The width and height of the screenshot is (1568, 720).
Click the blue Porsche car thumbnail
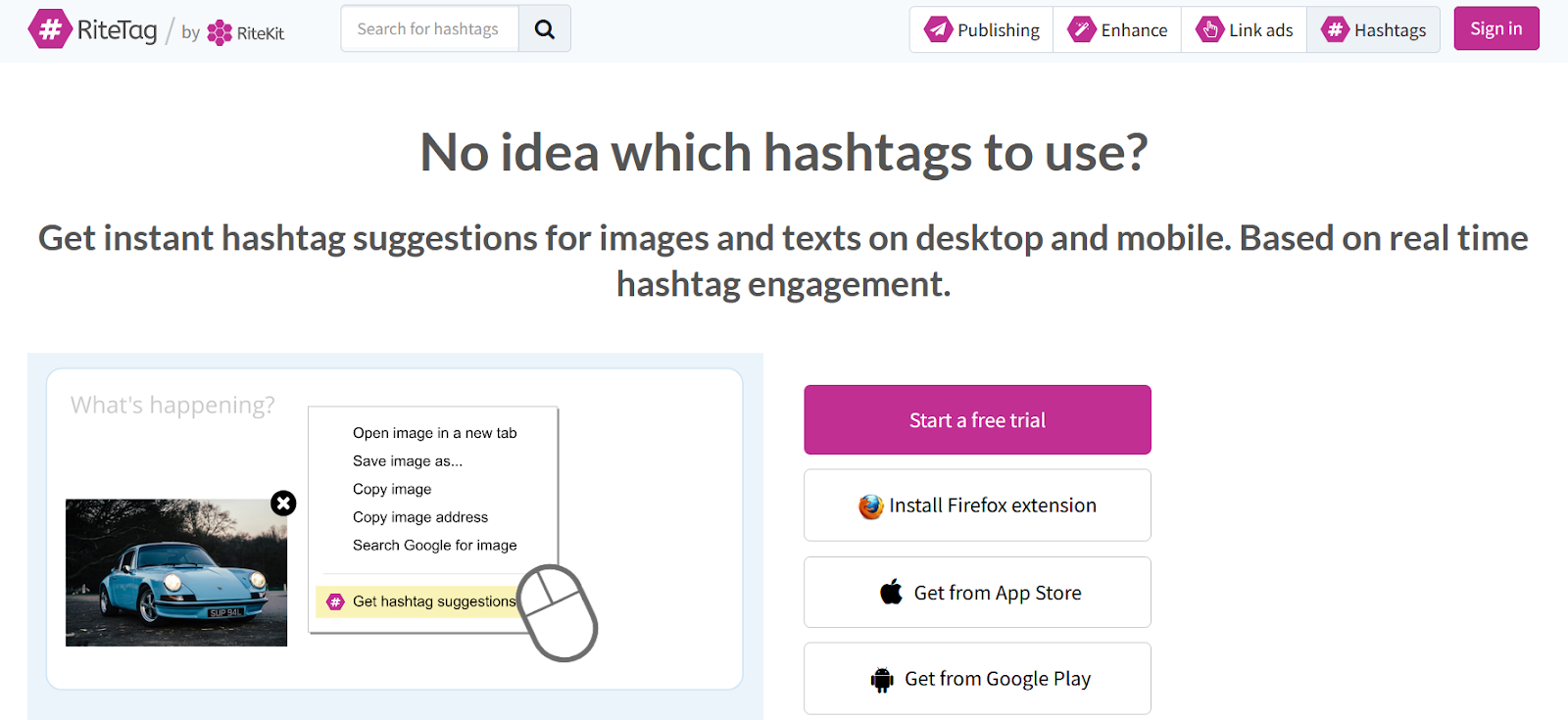point(176,573)
